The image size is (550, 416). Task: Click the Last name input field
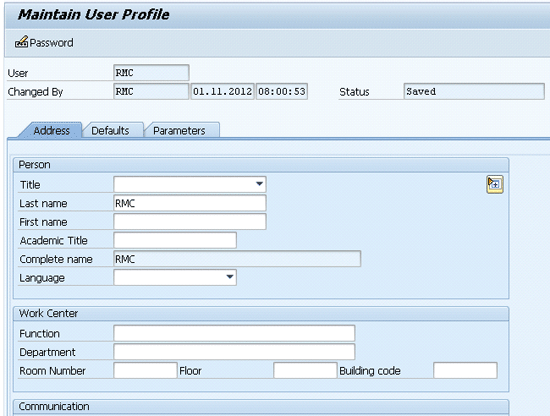pyautogui.click(x=190, y=203)
